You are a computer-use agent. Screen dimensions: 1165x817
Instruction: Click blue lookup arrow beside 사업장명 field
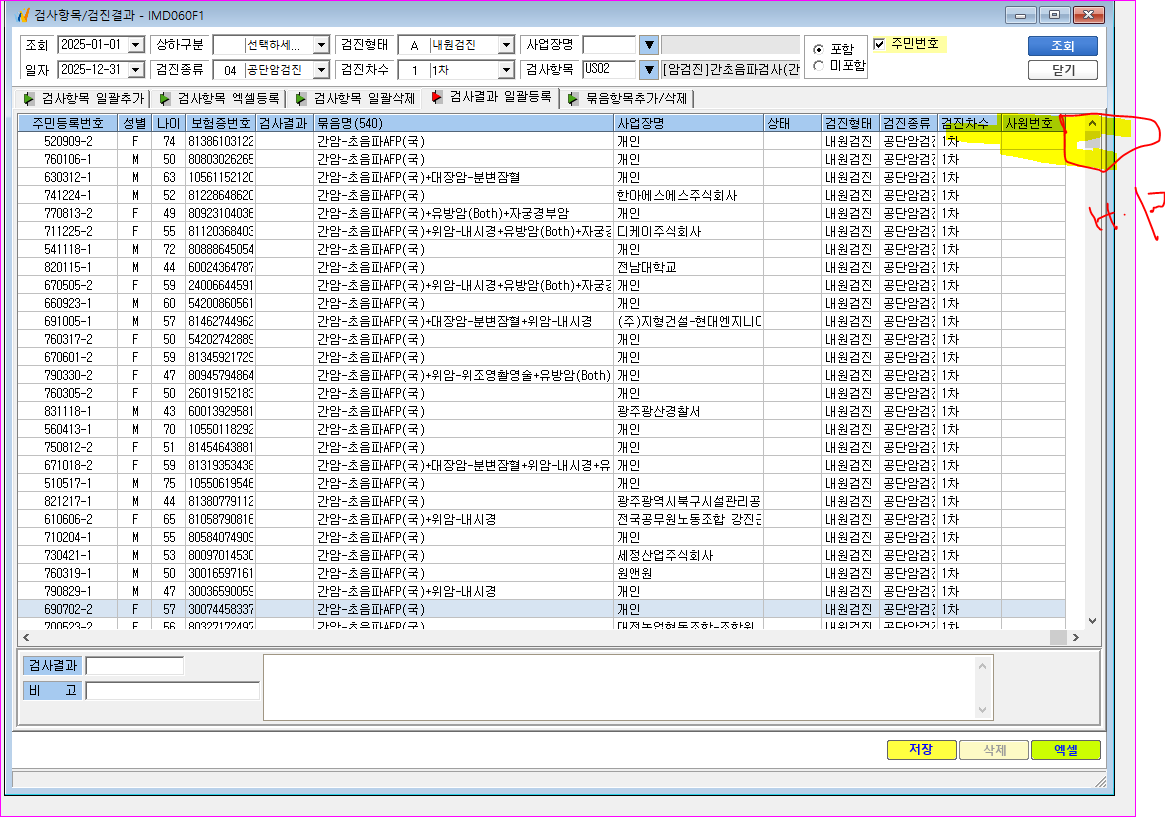pyautogui.click(x=649, y=45)
